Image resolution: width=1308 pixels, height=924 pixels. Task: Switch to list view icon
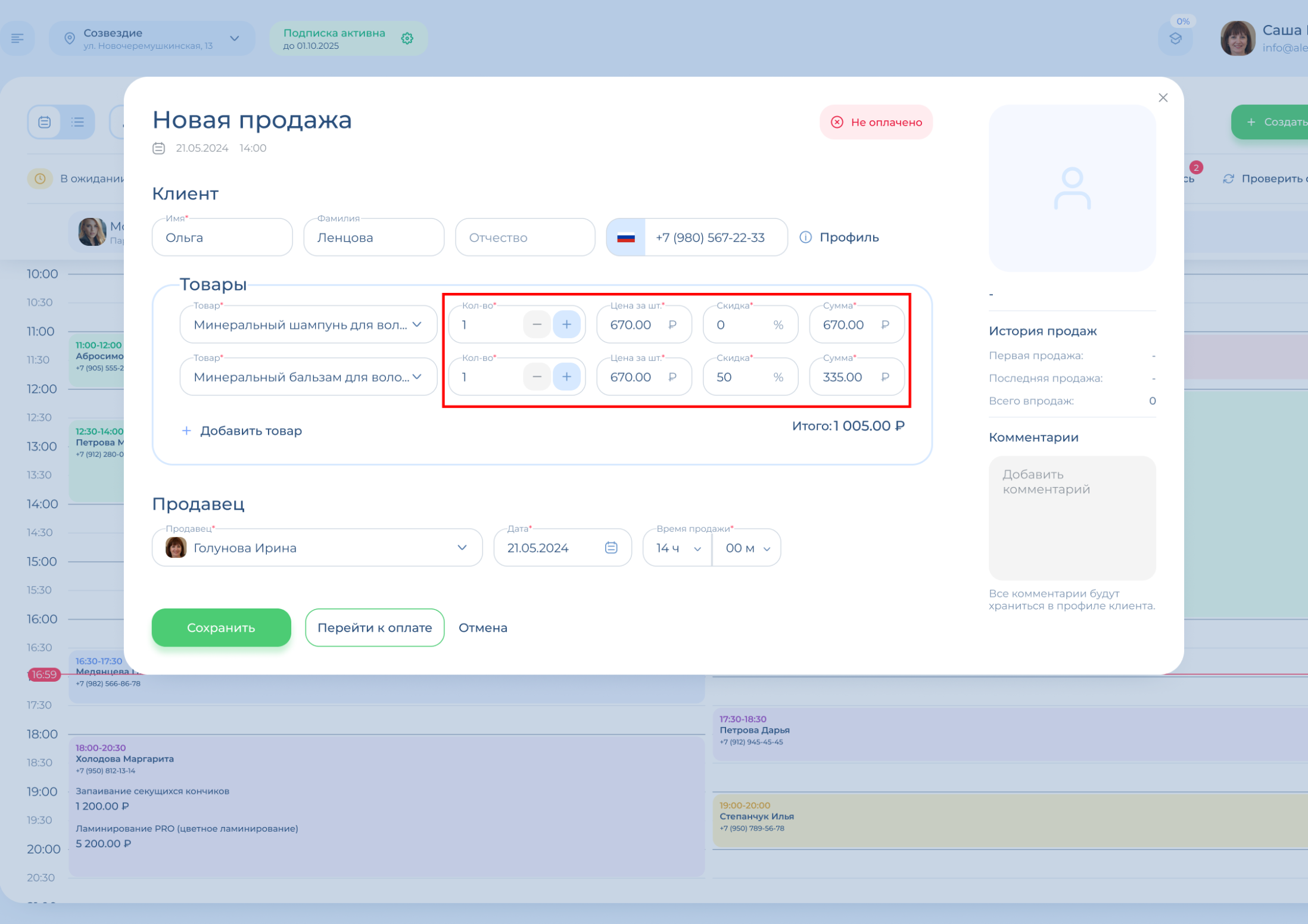(x=77, y=122)
